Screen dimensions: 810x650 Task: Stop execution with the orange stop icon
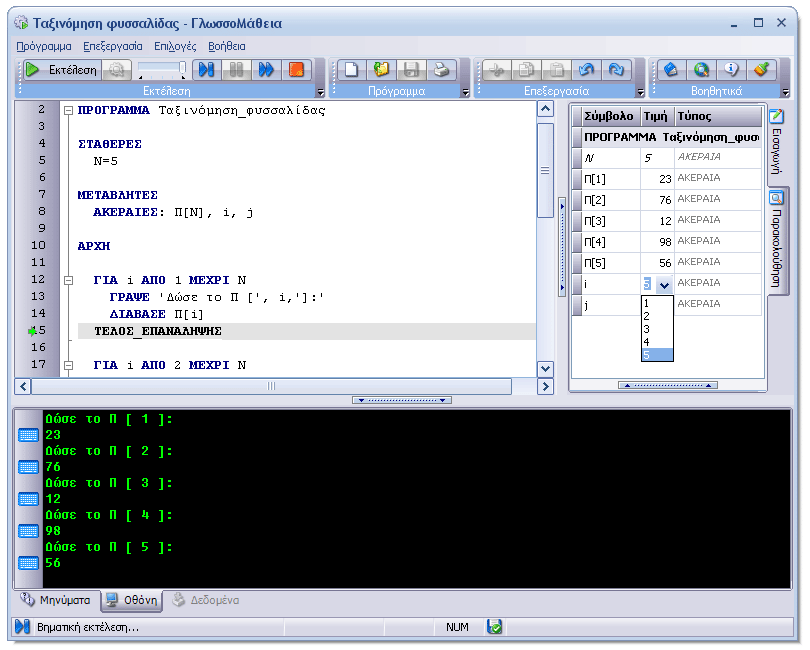pos(295,70)
